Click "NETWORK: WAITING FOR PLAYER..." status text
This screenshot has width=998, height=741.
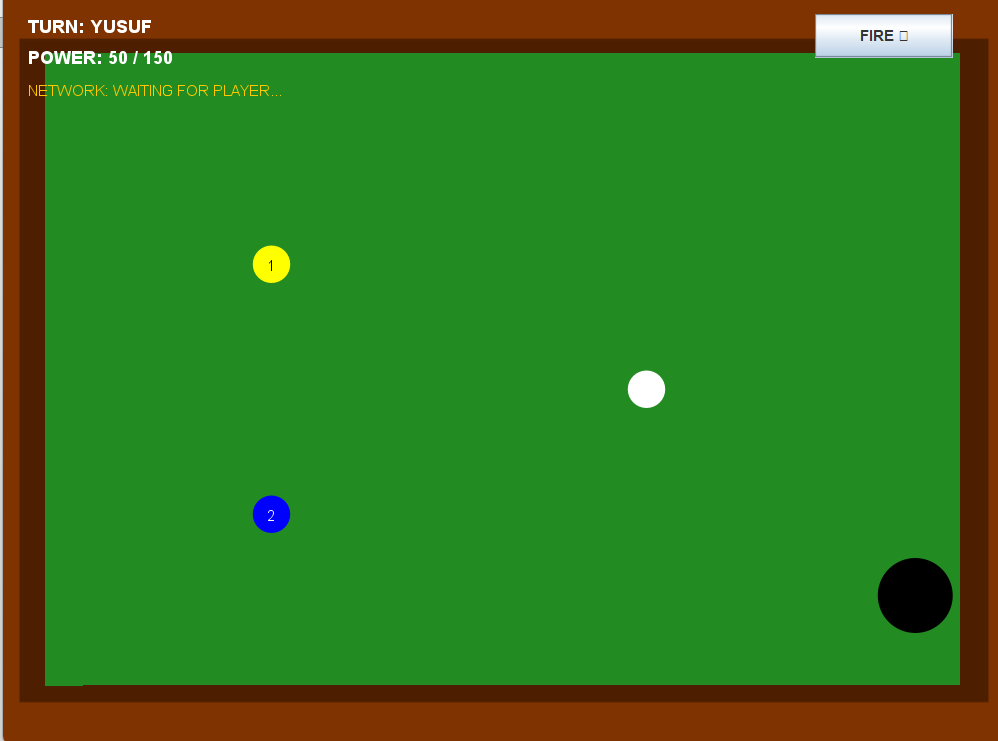(x=155, y=90)
